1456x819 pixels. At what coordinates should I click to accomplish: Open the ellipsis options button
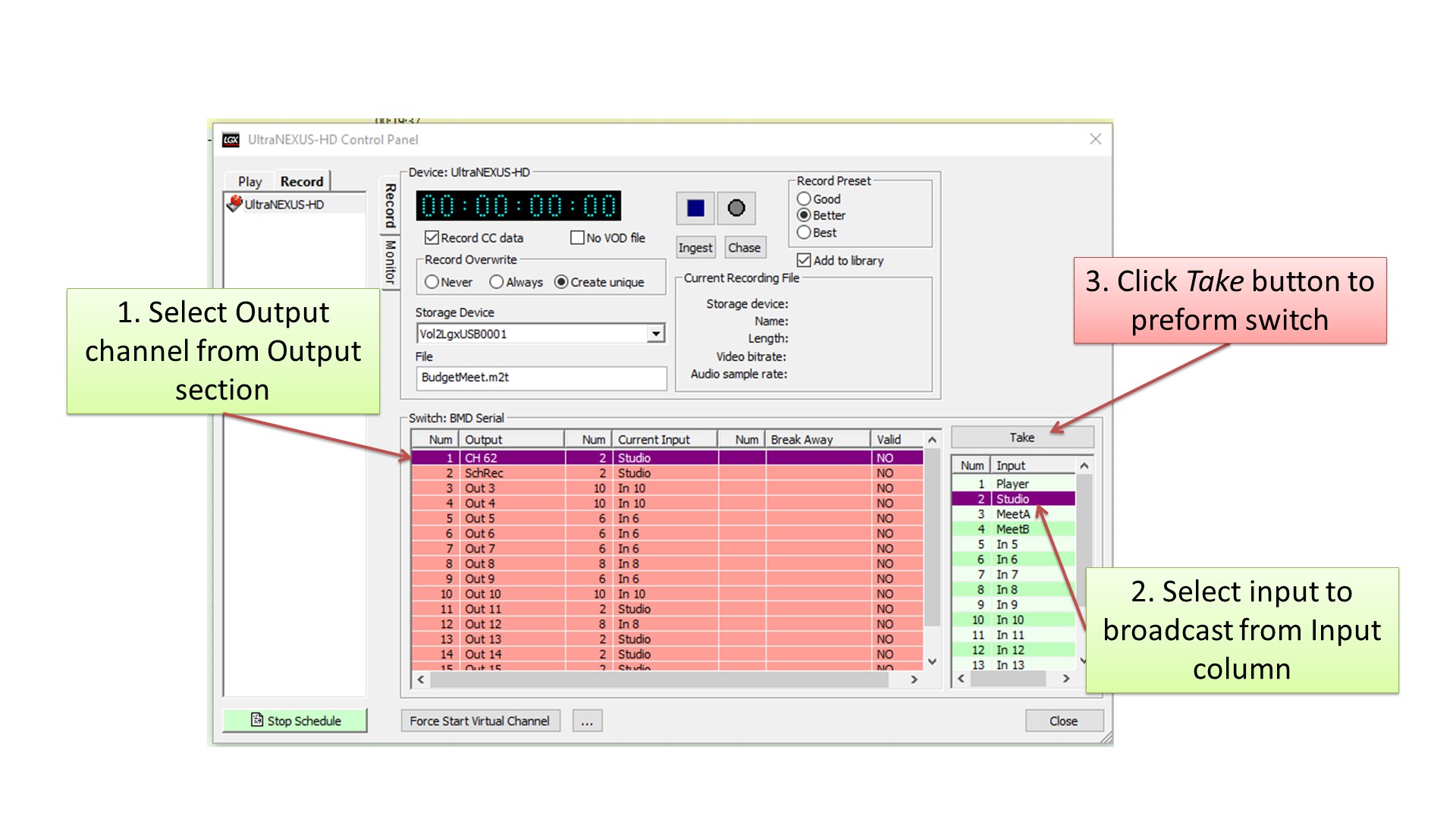(x=587, y=721)
